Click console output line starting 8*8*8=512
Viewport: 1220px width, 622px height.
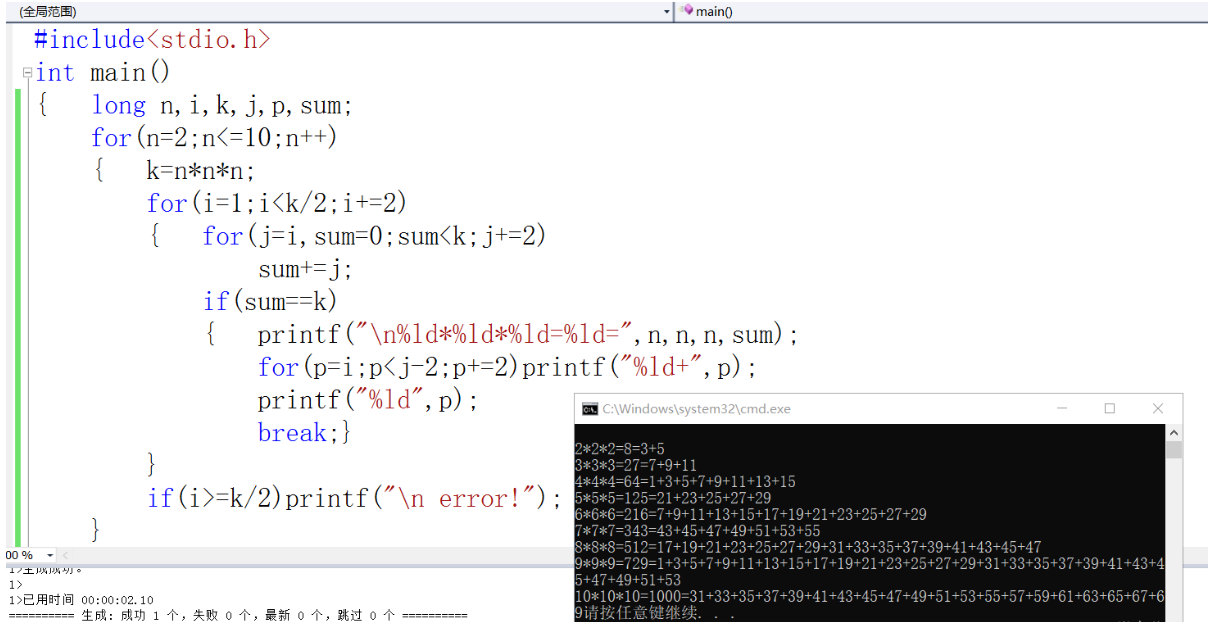point(808,547)
